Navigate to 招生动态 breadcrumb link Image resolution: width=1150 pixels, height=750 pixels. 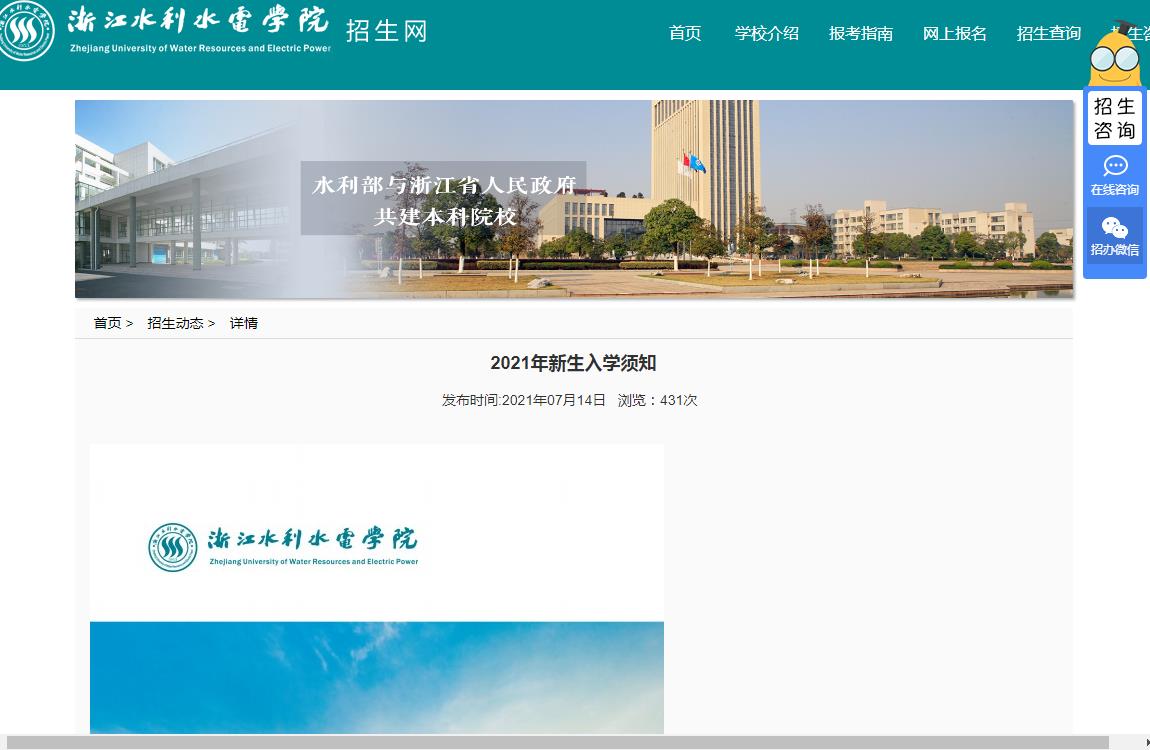pyautogui.click(x=175, y=323)
